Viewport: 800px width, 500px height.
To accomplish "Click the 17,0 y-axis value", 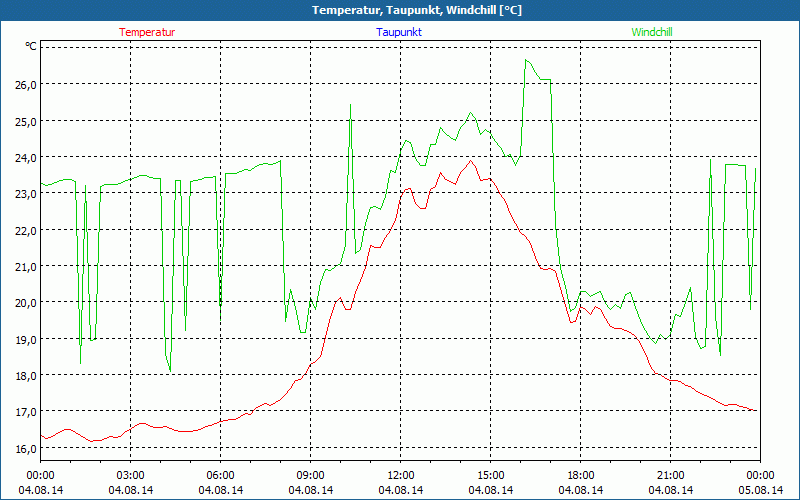I will click(x=25, y=412).
